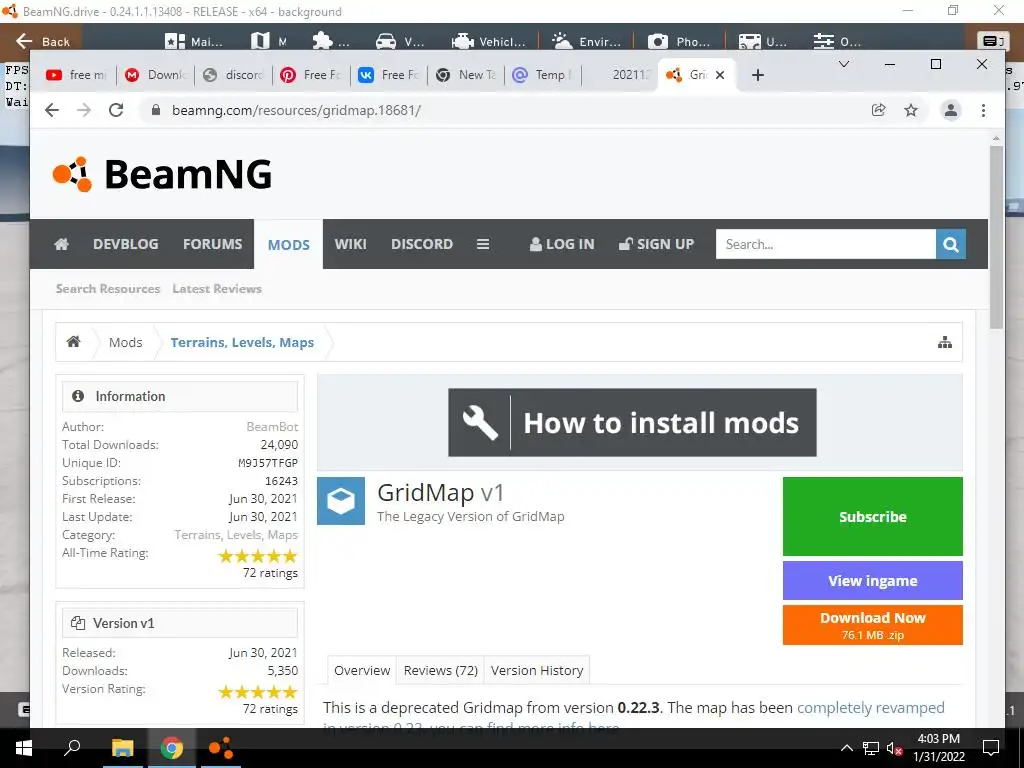Click the page vertical scrollbar thumb

tap(996, 236)
